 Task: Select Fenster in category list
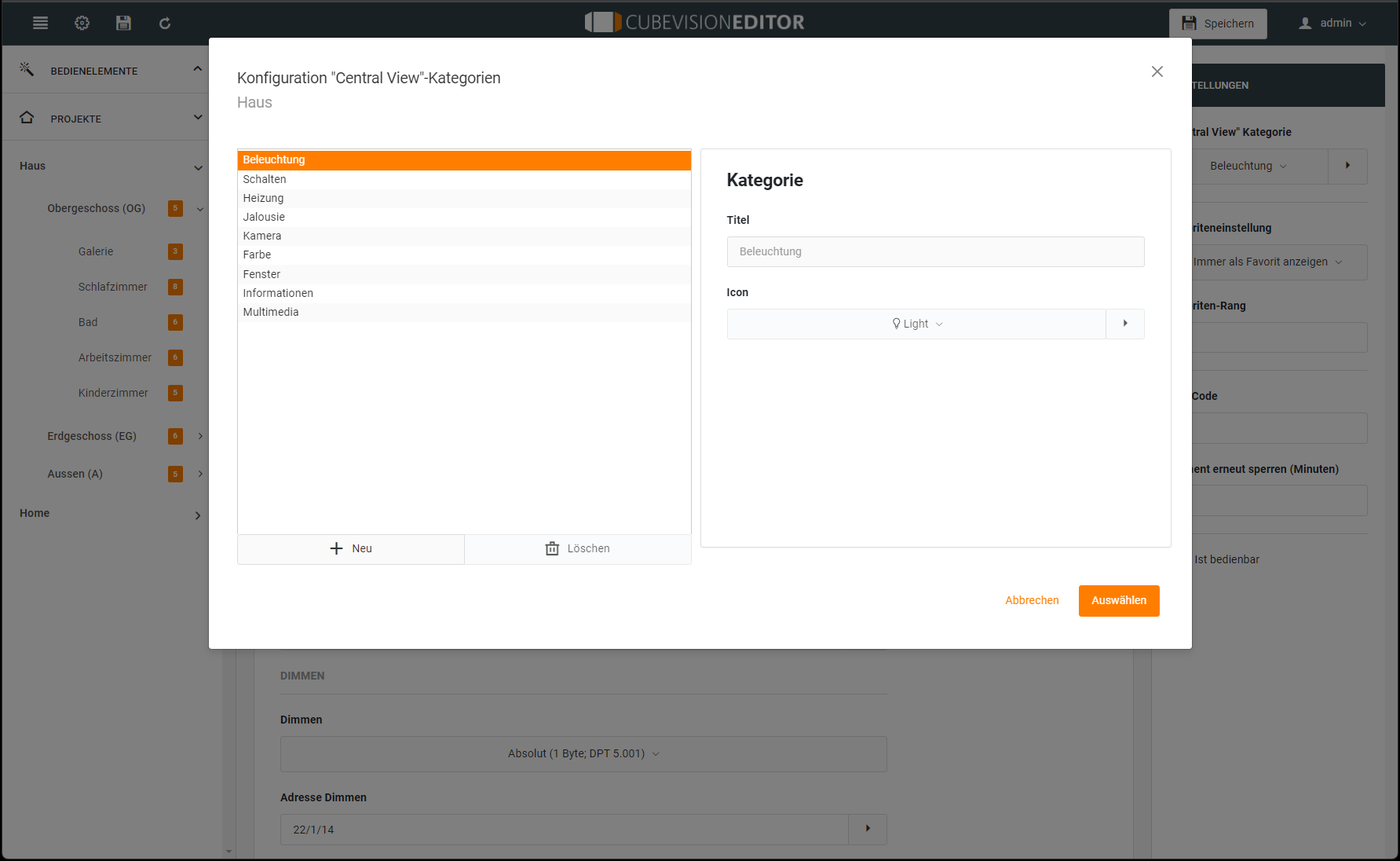point(464,274)
